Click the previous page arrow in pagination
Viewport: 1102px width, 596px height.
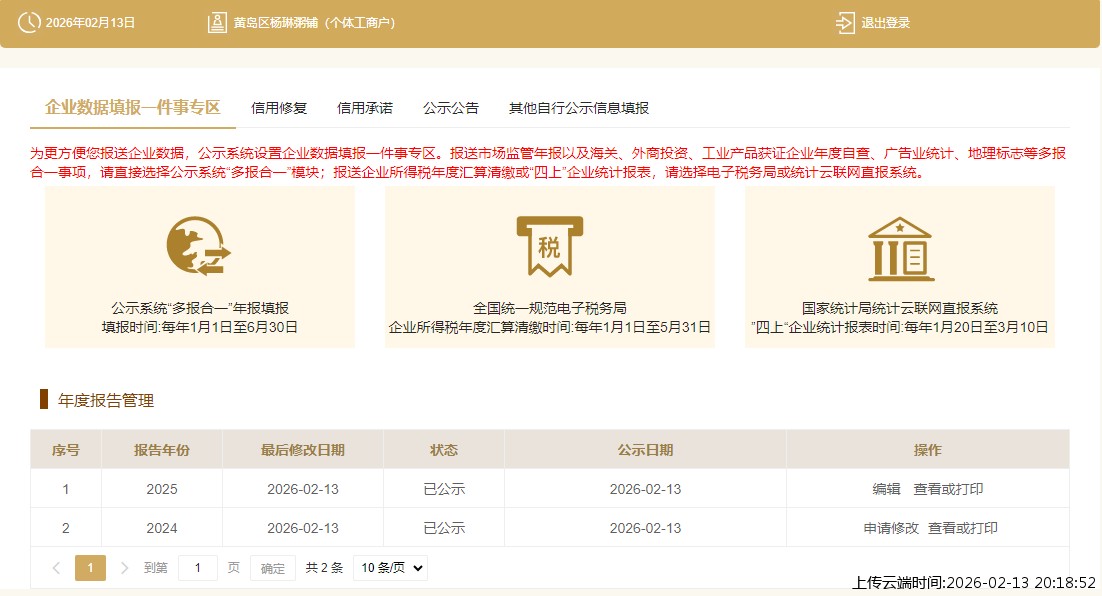(x=56, y=567)
